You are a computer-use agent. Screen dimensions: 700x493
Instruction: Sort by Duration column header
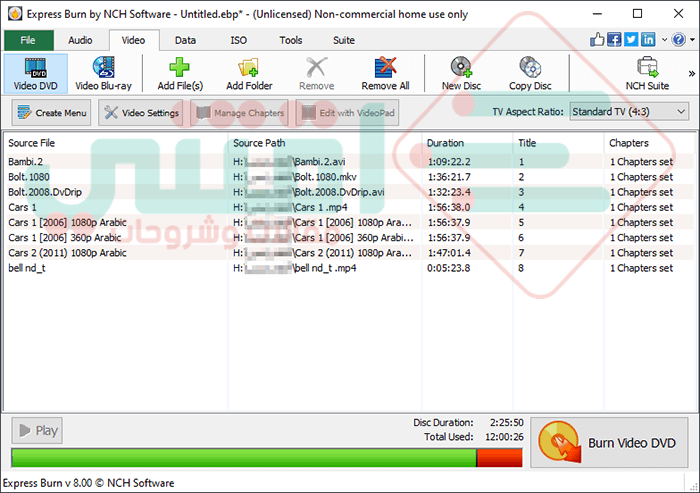point(467,143)
